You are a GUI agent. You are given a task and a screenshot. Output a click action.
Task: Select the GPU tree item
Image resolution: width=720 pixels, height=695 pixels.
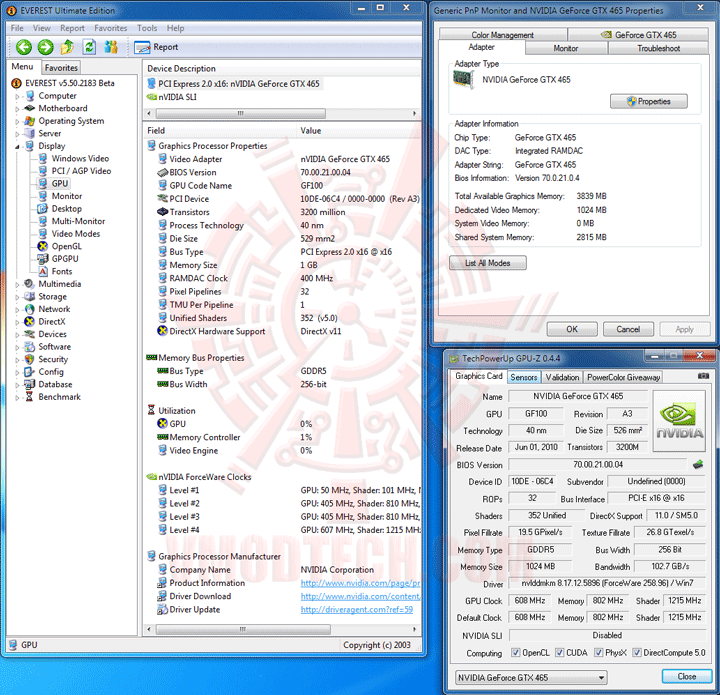click(53, 184)
